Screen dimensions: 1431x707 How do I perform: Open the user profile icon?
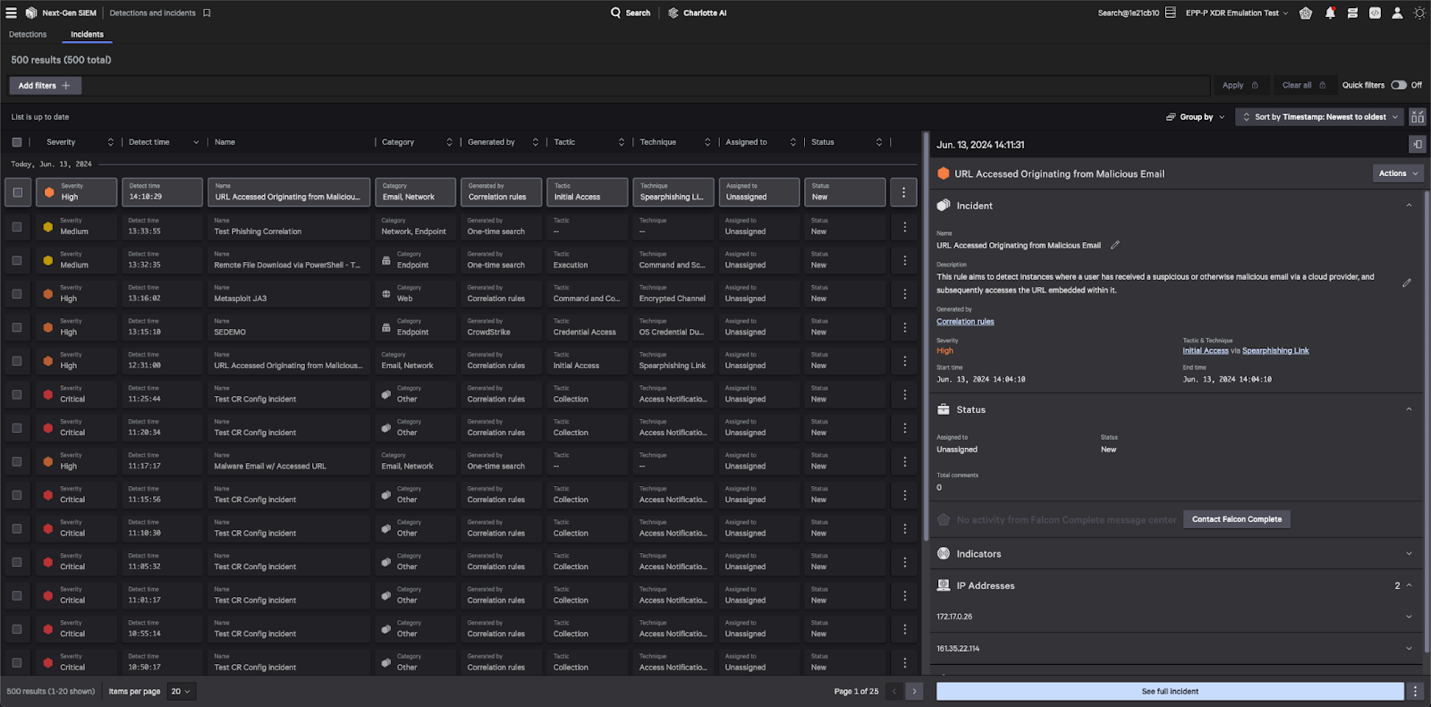coord(1397,13)
